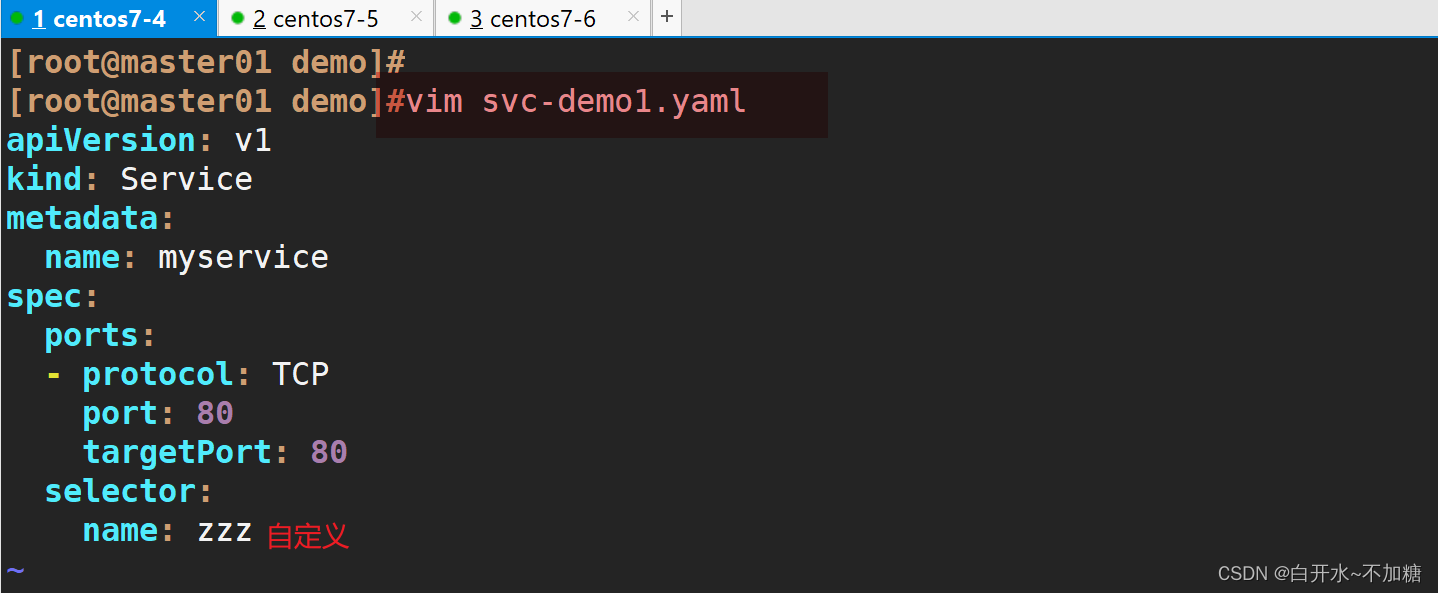
Task: Close the centos7-6 tab
Action: point(633,16)
